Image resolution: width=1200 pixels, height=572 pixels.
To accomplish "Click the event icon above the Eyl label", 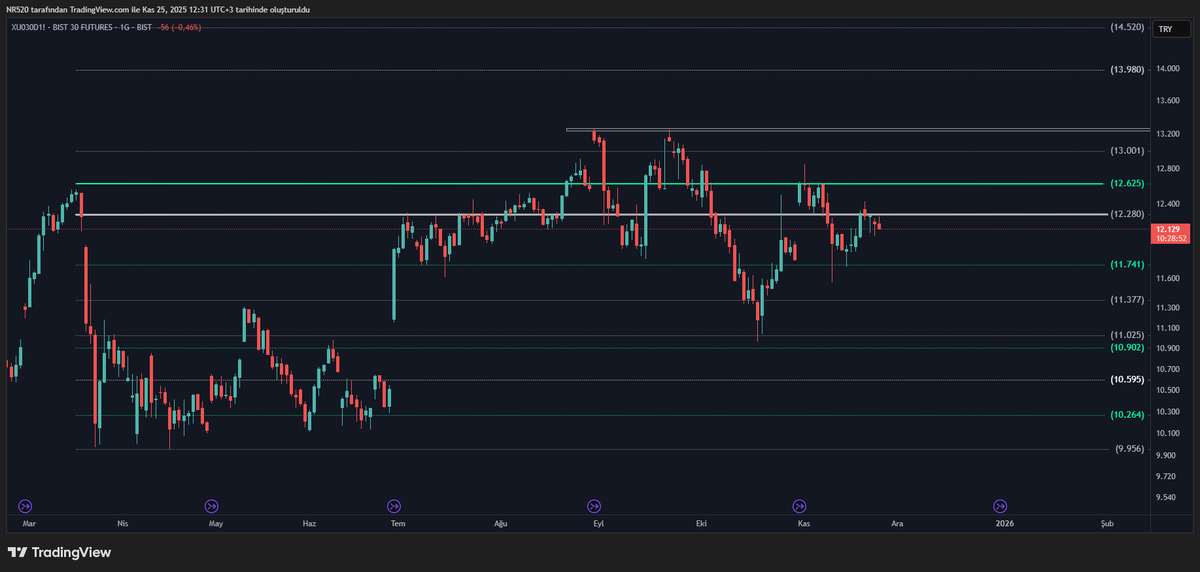I will pyautogui.click(x=595, y=506).
